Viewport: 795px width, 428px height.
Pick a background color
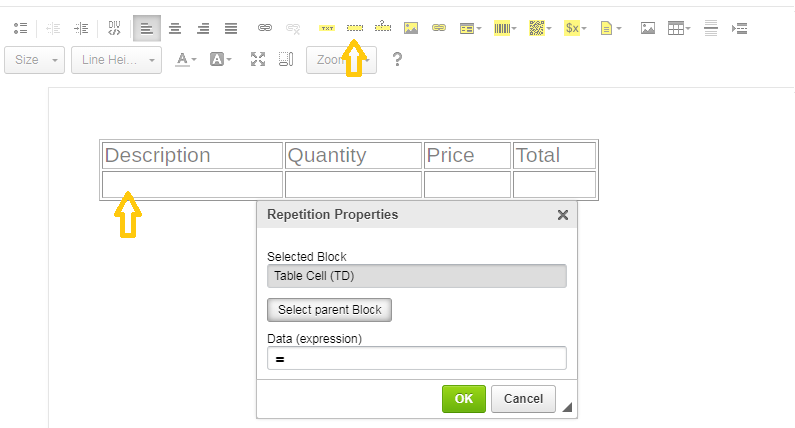(x=221, y=60)
